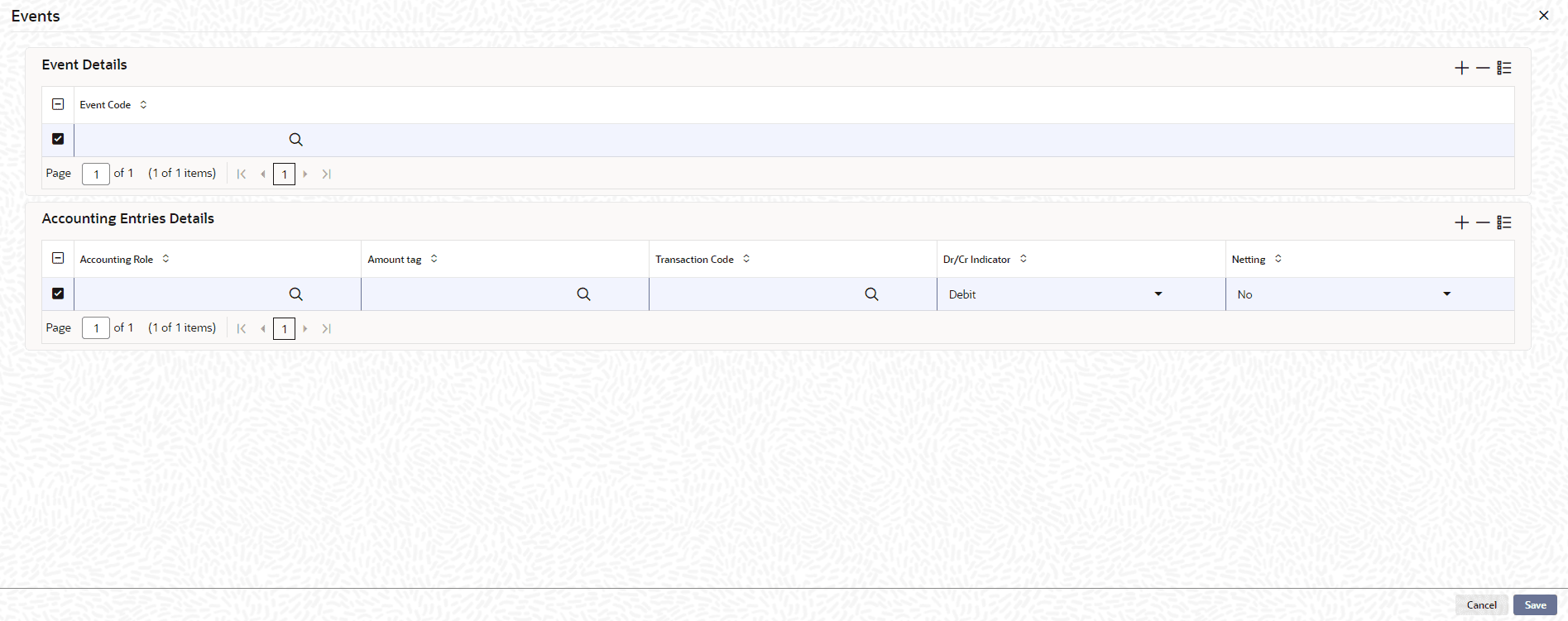Viewport: 1568px width, 621px height.
Task: Add a row in Event Details
Action: [x=1461, y=68]
